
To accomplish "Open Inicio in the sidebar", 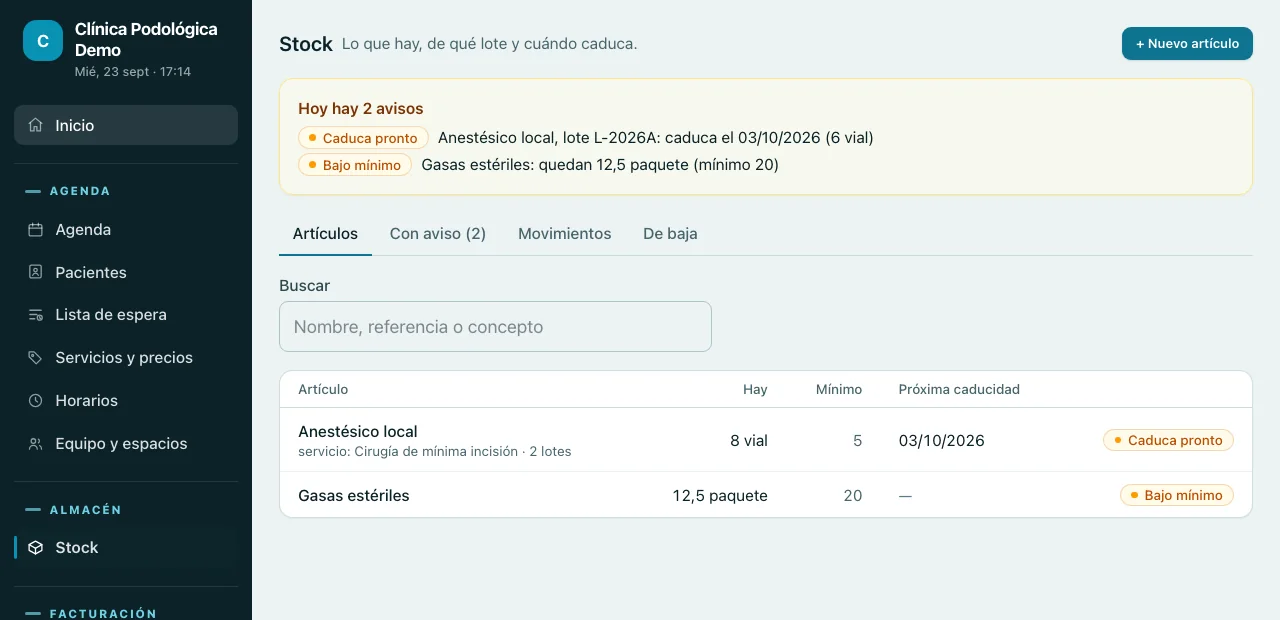I will pos(126,125).
